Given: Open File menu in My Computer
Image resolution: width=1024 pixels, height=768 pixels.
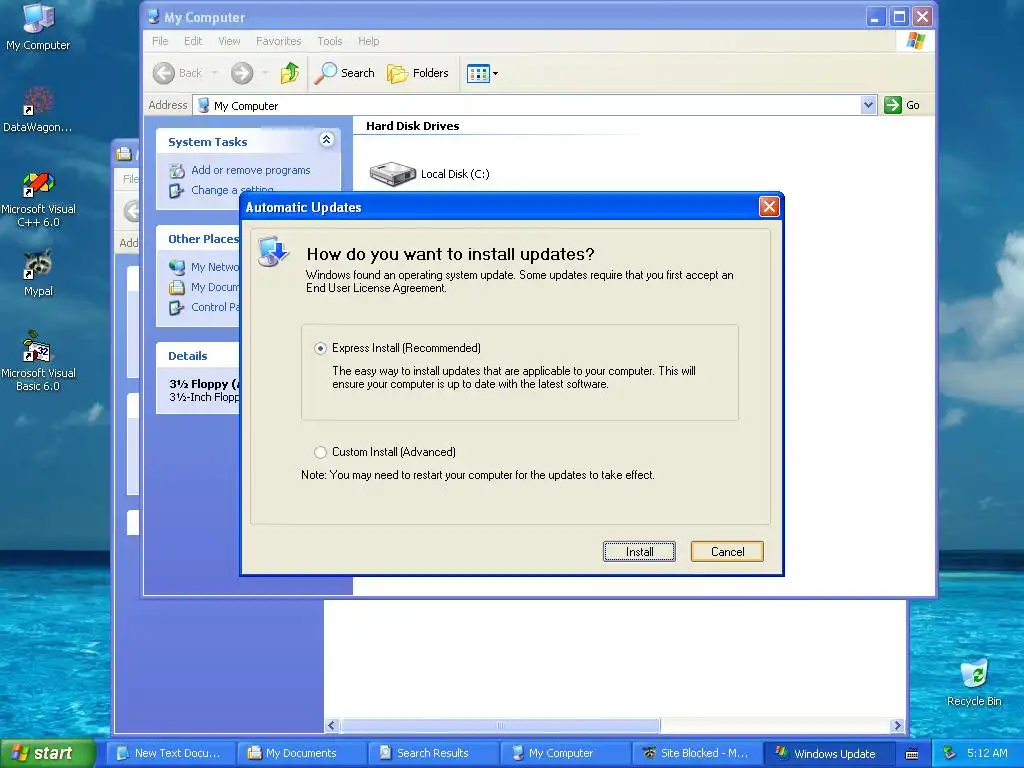Looking at the screenshot, I should click(160, 41).
